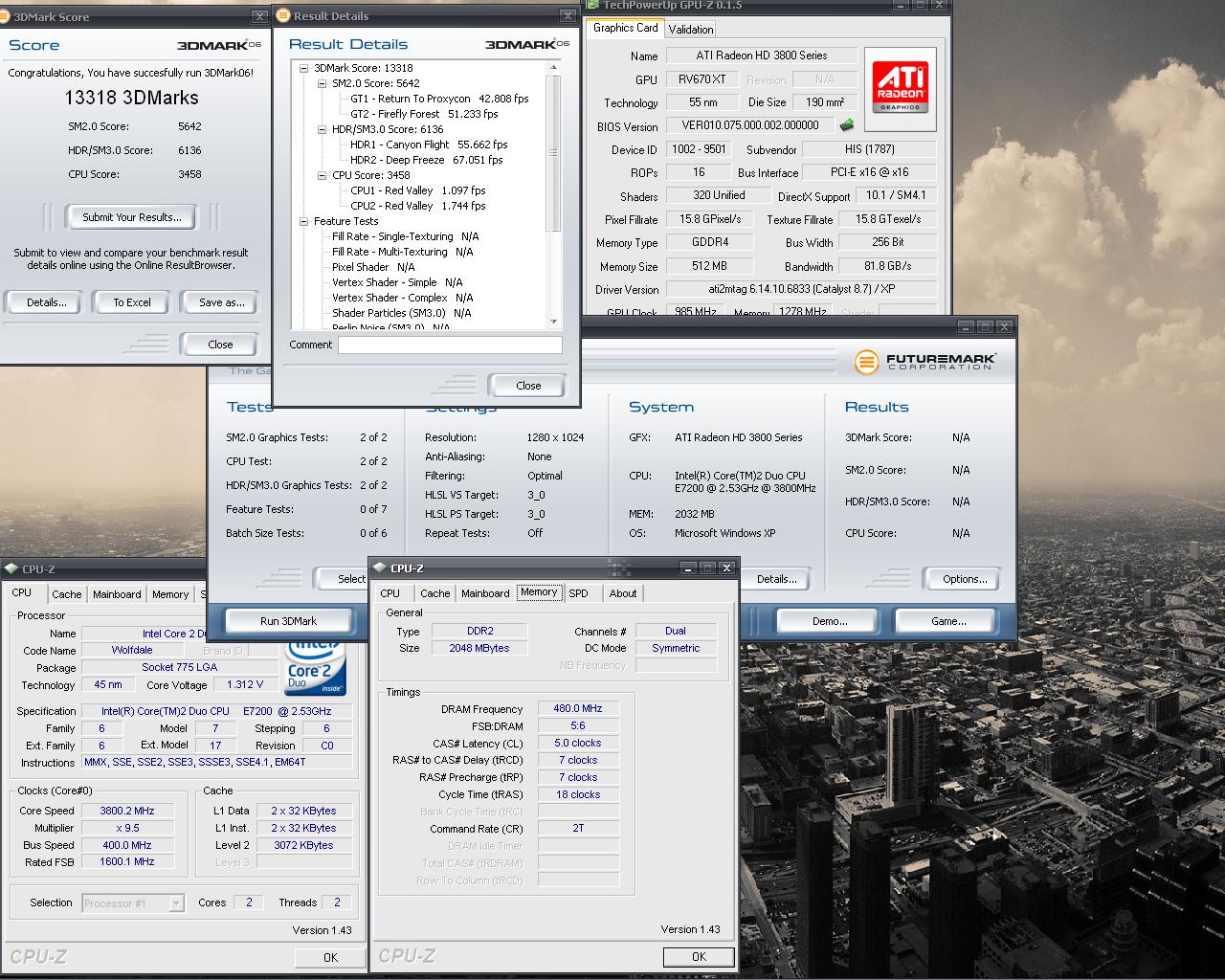Open the About tab in CPU-Z memory window
The height and width of the screenshot is (980, 1225).
pos(623,593)
